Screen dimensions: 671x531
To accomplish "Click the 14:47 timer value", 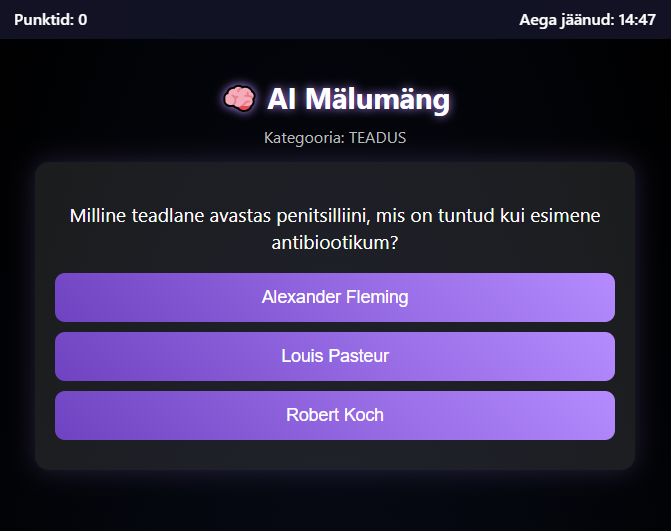I will click(637, 19).
